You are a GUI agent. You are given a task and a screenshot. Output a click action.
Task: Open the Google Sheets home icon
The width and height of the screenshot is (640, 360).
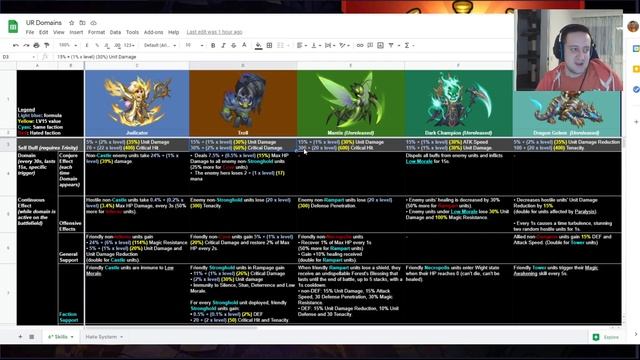tap(13, 27)
